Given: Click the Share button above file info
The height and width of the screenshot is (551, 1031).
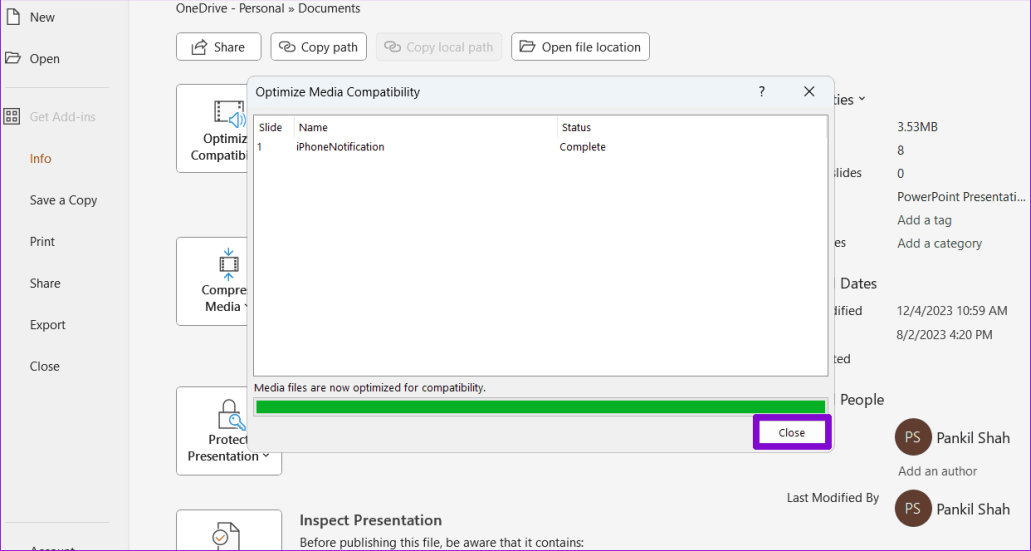Looking at the screenshot, I should (218, 47).
